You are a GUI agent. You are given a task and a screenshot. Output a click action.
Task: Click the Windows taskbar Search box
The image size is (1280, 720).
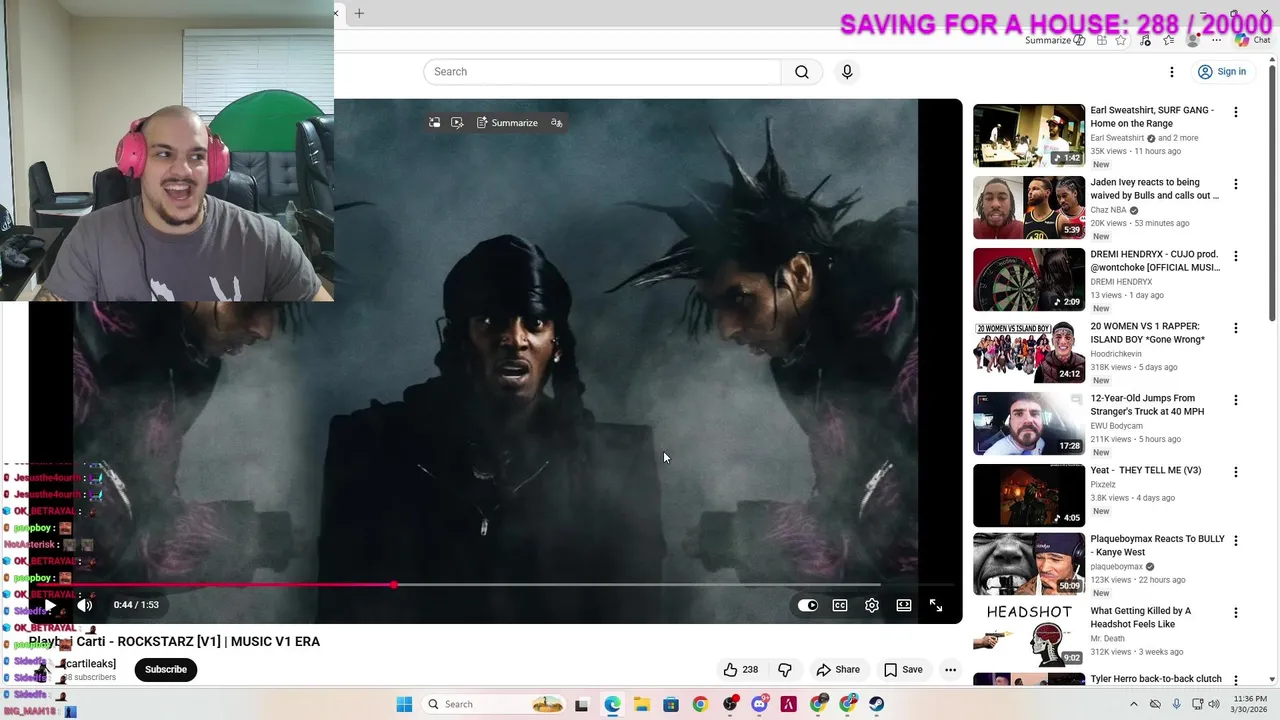pos(496,704)
